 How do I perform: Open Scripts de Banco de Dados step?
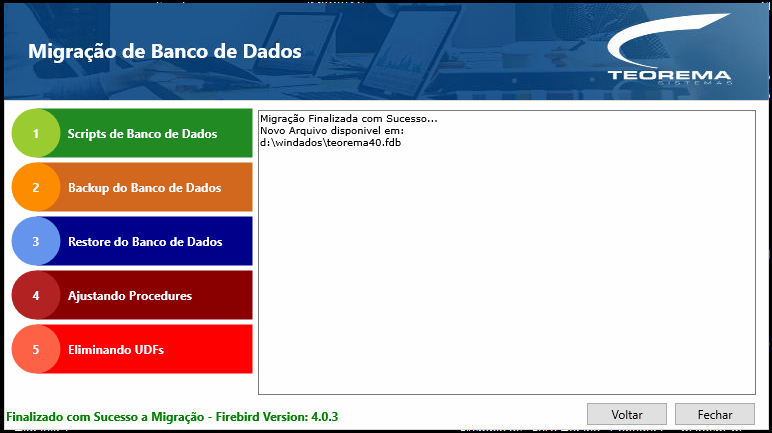(142, 134)
